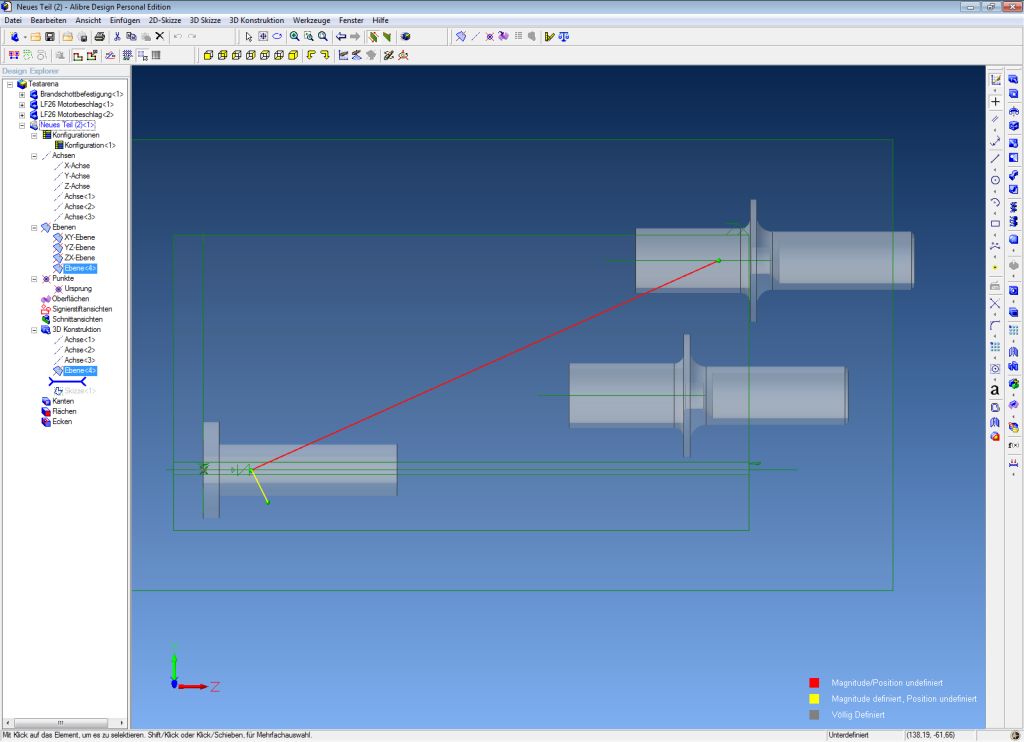Click the yellow rotate-left arrow icon
The height and width of the screenshot is (742, 1024).
tap(311, 56)
